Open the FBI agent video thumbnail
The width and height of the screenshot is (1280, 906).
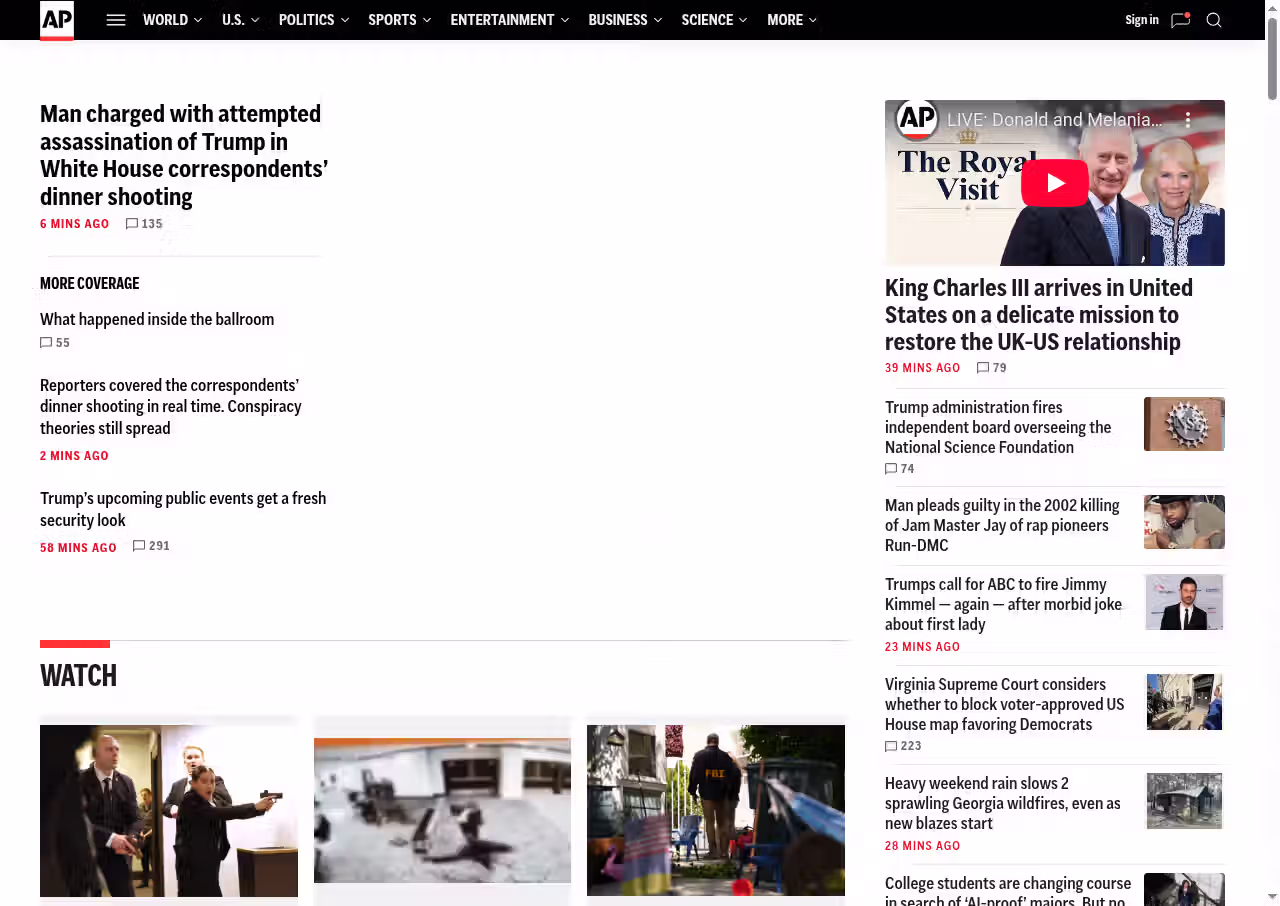(715, 810)
